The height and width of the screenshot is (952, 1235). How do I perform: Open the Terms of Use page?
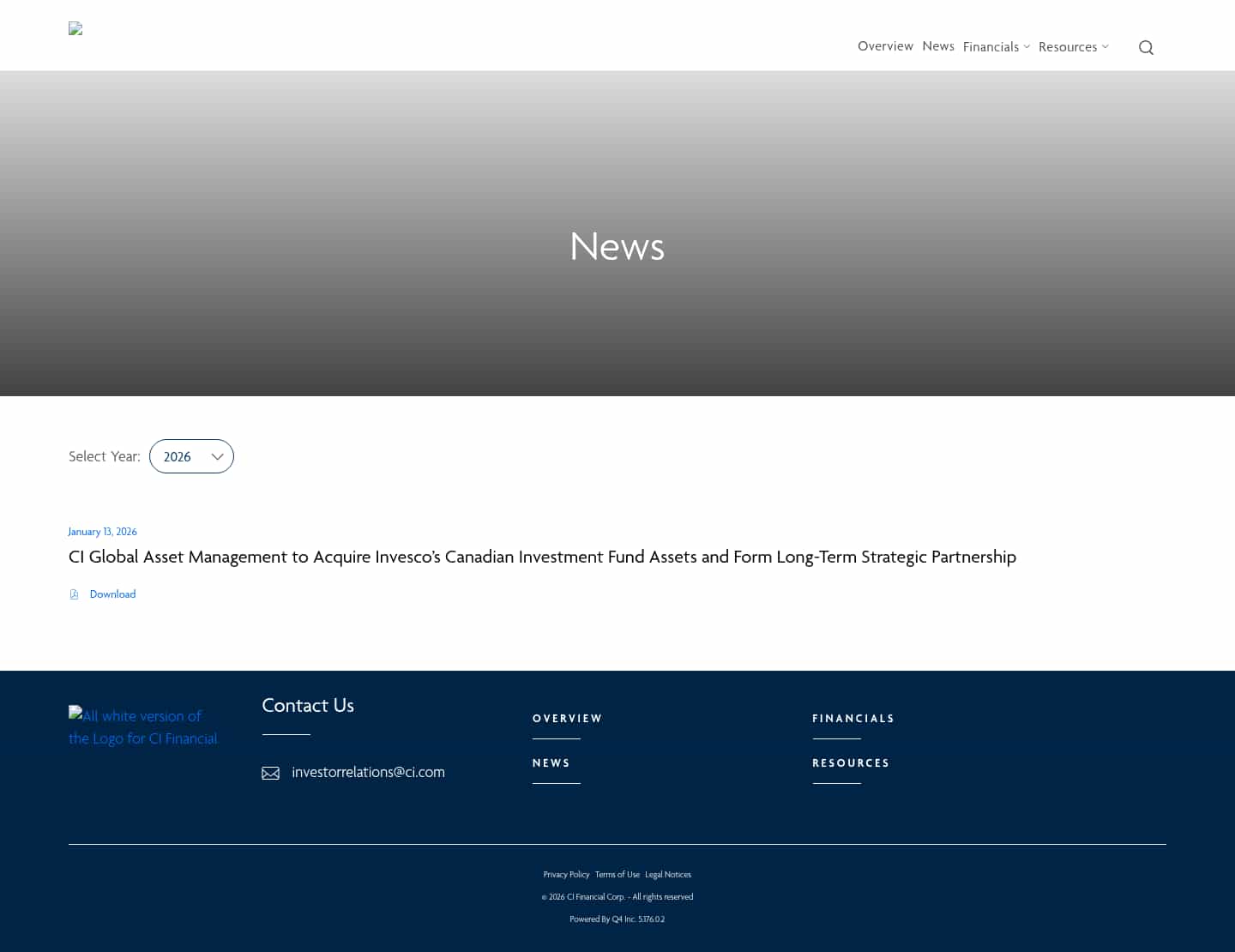617,874
